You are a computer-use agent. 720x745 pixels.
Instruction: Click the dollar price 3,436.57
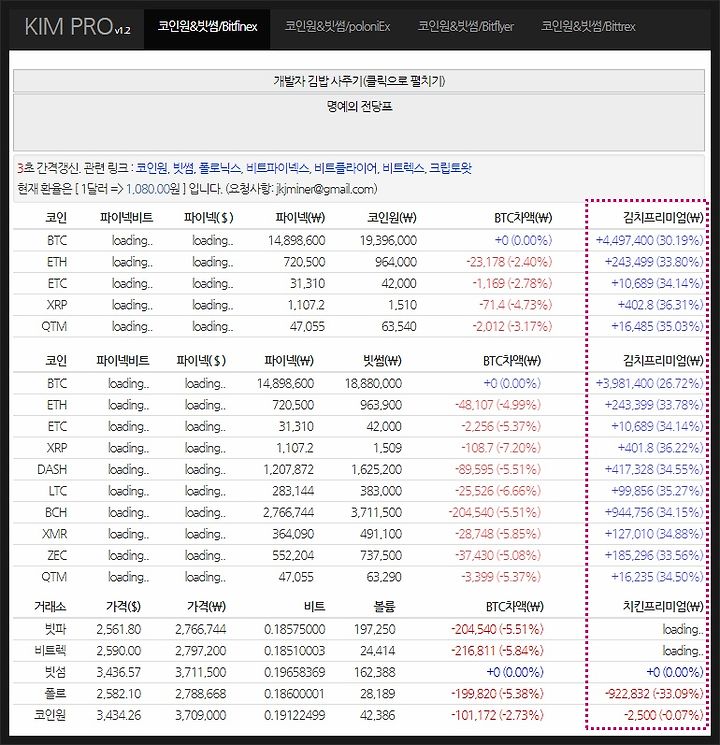[119, 672]
